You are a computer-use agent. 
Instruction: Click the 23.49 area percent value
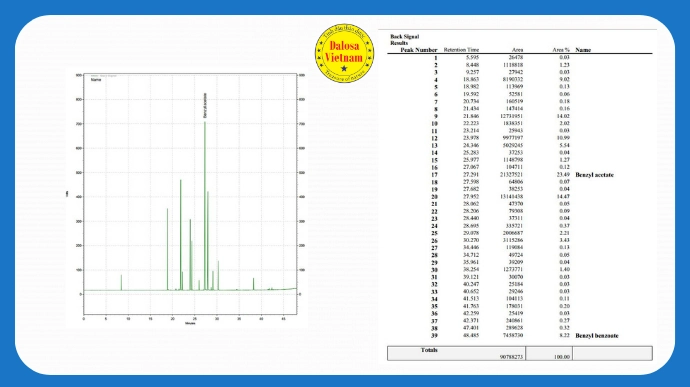[x=563, y=175]
